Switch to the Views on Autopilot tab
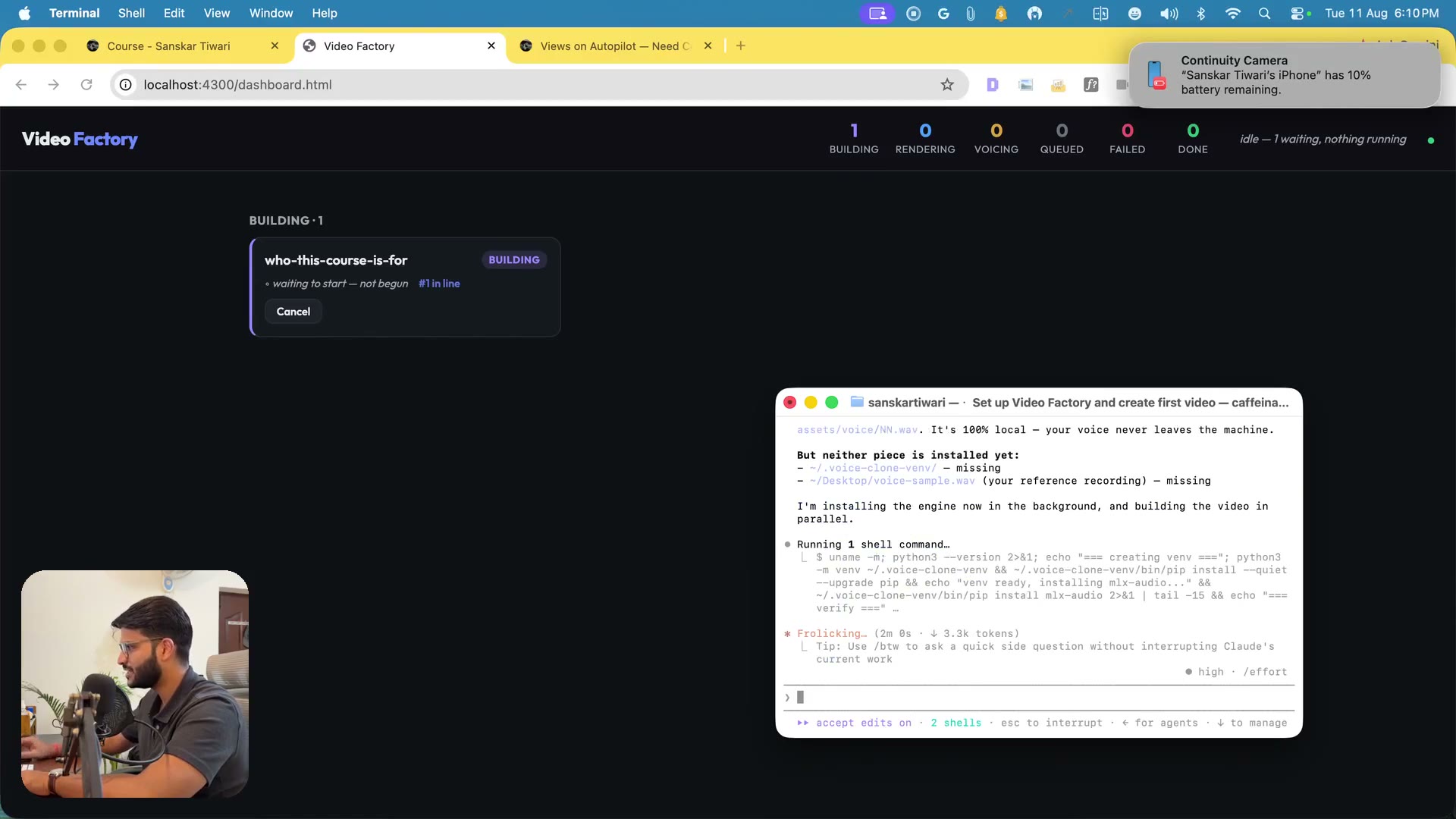The height and width of the screenshot is (819, 1456). click(615, 46)
